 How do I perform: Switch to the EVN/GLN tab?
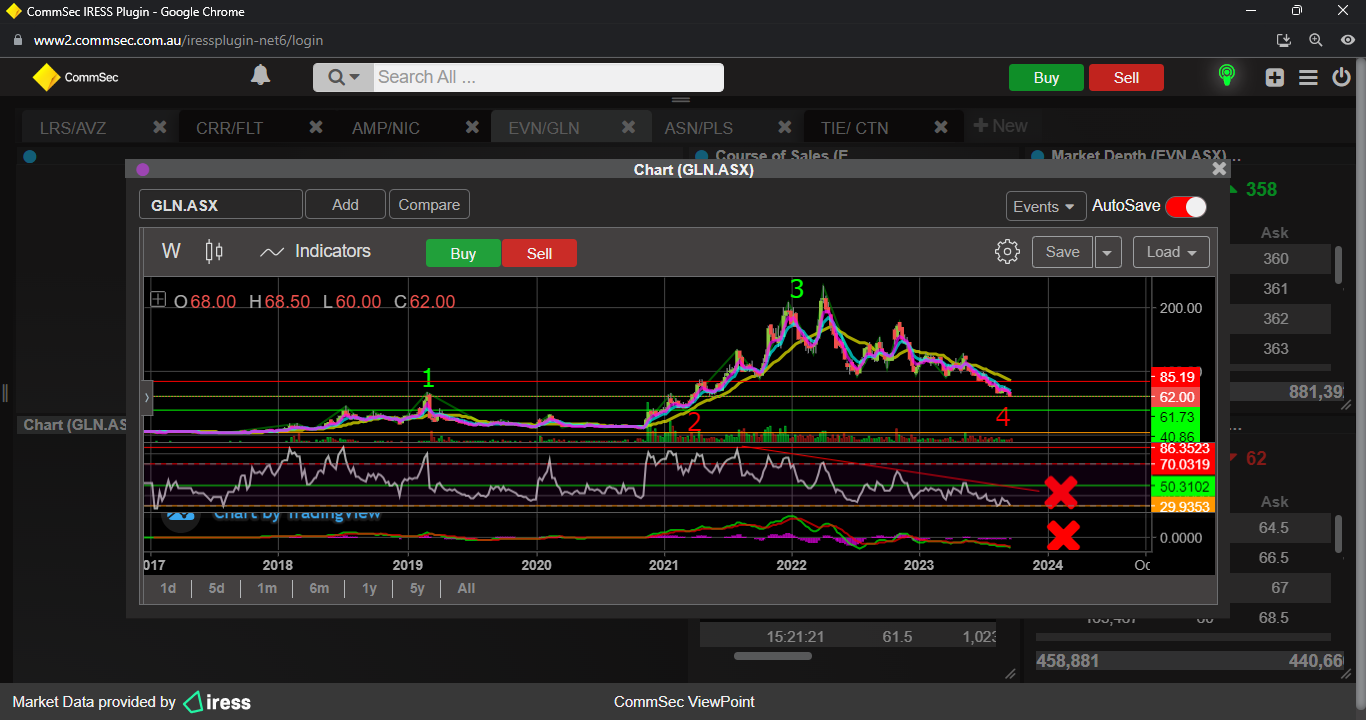pyautogui.click(x=544, y=128)
